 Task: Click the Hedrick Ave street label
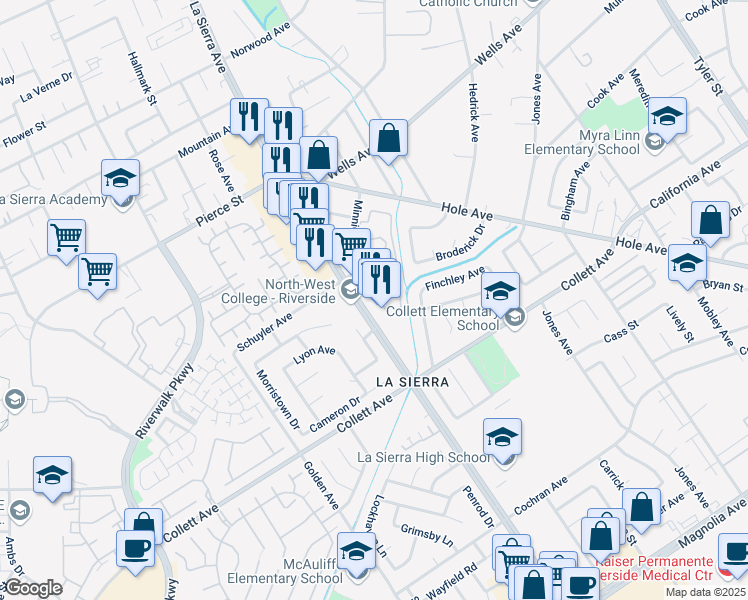click(473, 112)
